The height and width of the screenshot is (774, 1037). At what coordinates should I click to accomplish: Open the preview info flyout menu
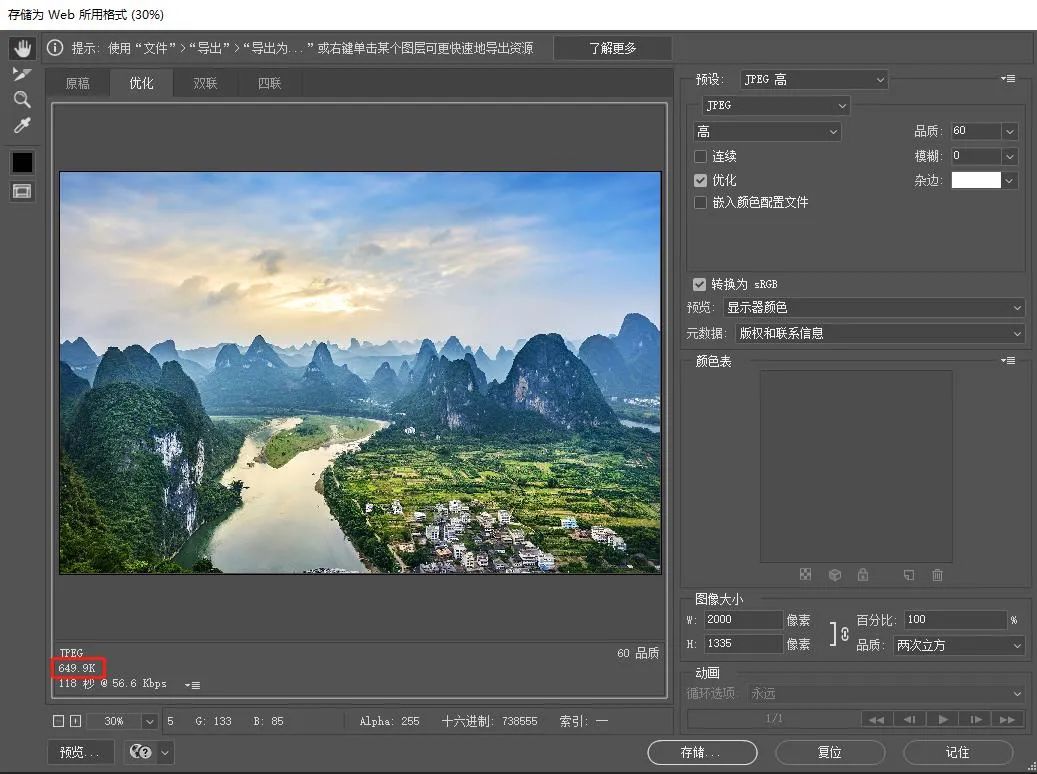pyautogui.click(x=192, y=685)
